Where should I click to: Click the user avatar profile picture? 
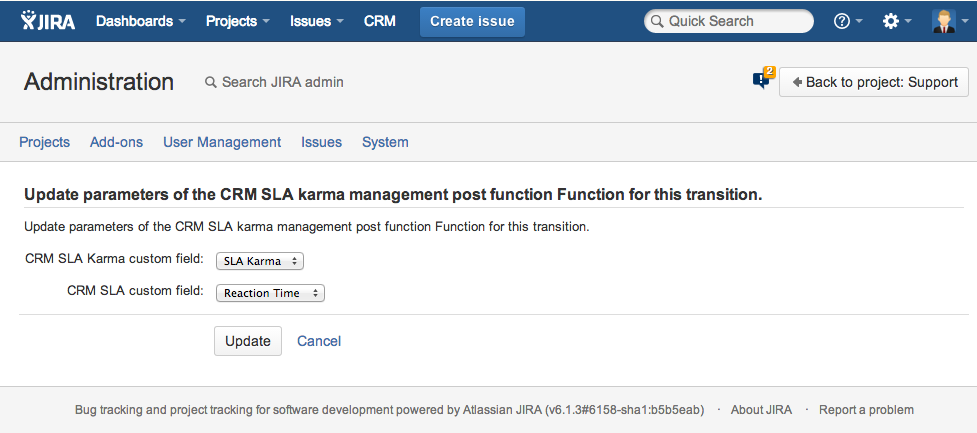pyautogui.click(x=943, y=21)
